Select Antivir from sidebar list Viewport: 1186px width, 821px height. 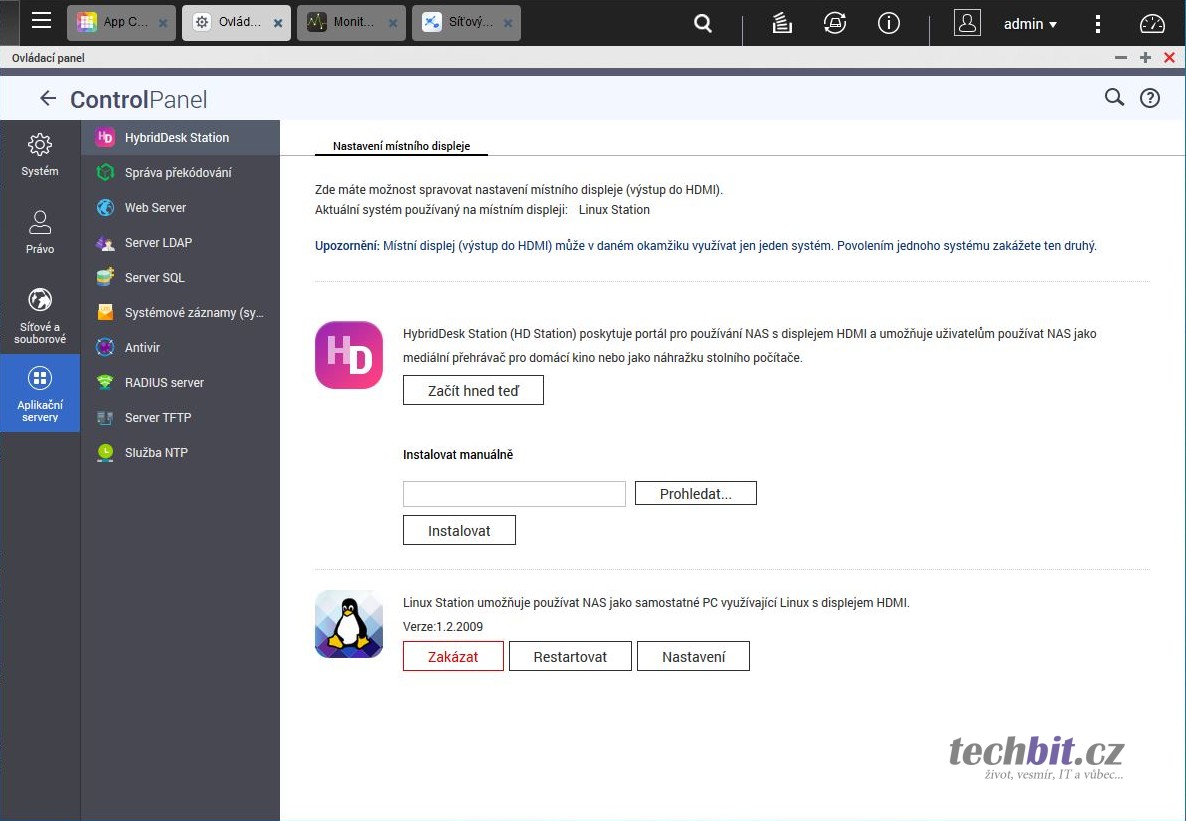142,348
